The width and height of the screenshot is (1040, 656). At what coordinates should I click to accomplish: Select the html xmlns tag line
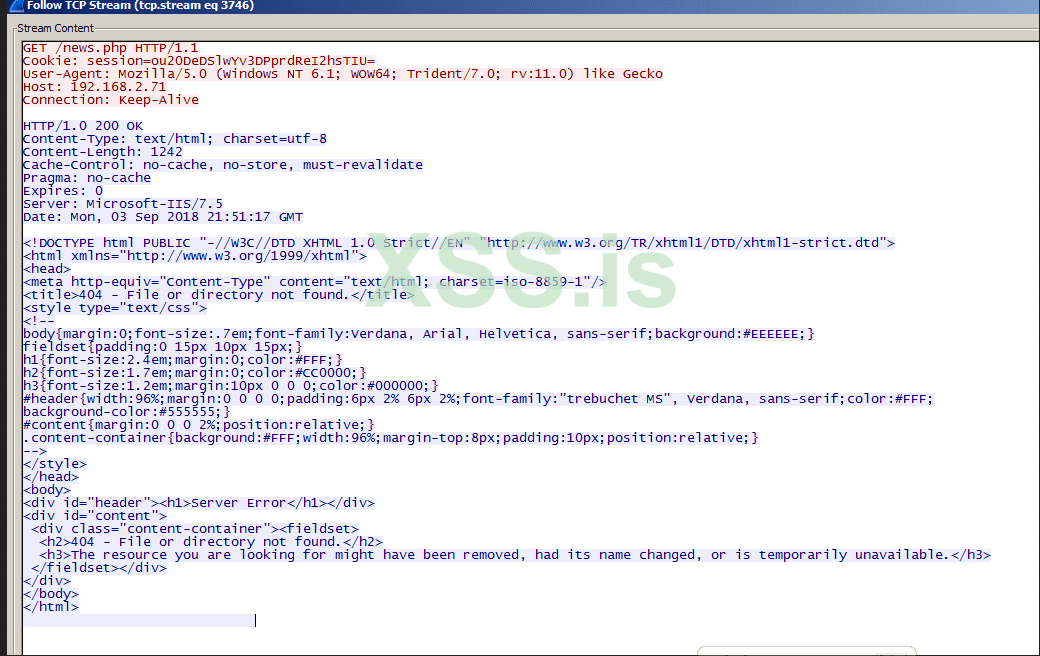(x=194, y=255)
